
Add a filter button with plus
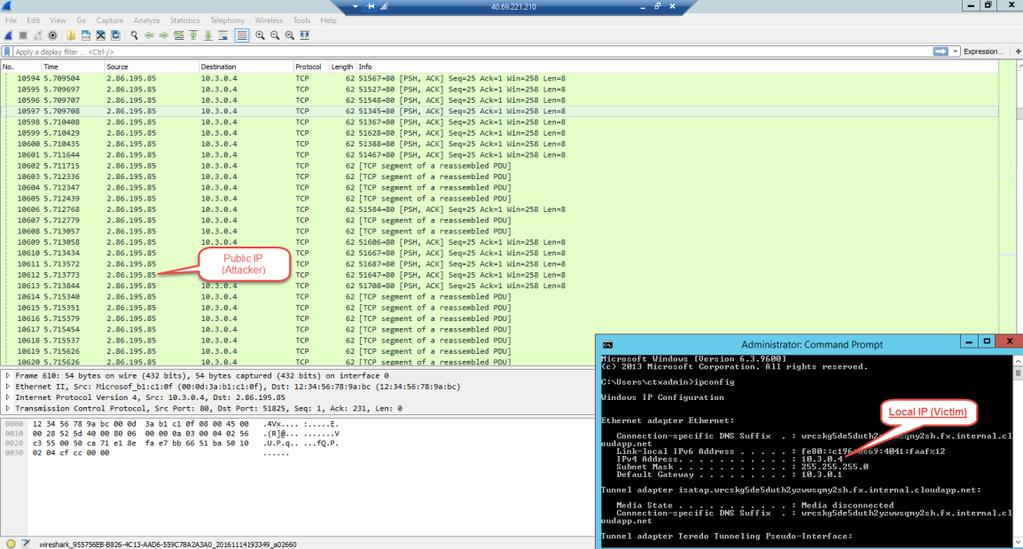[x=1018, y=52]
